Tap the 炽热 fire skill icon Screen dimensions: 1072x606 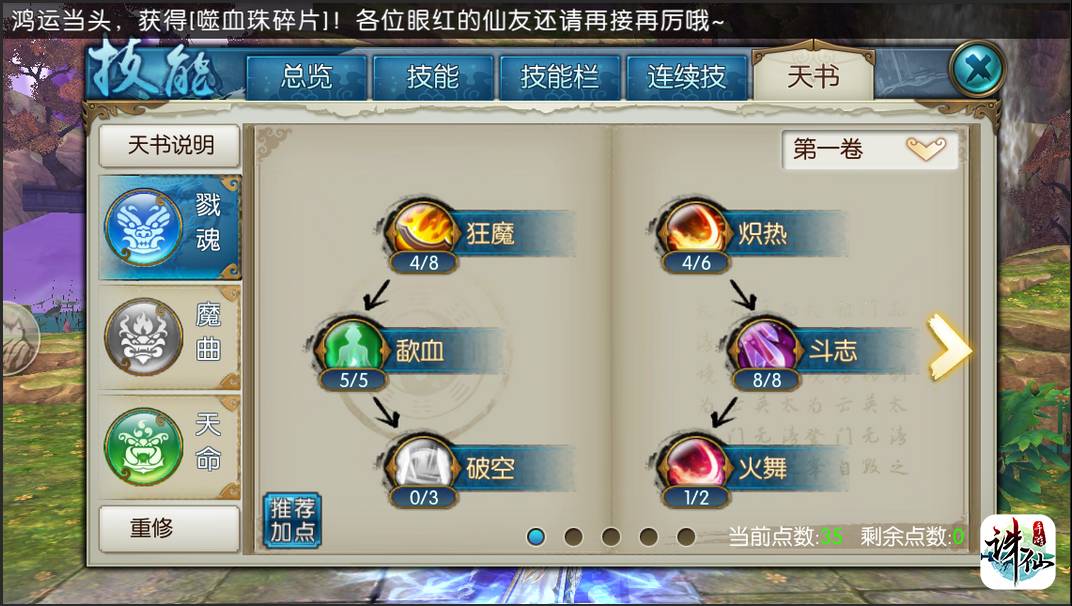(695, 229)
